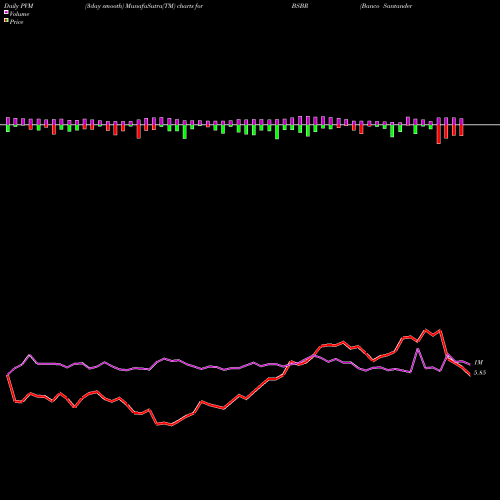Select the Volume legend label
500x500 pixels.
click(x=19, y=14)
